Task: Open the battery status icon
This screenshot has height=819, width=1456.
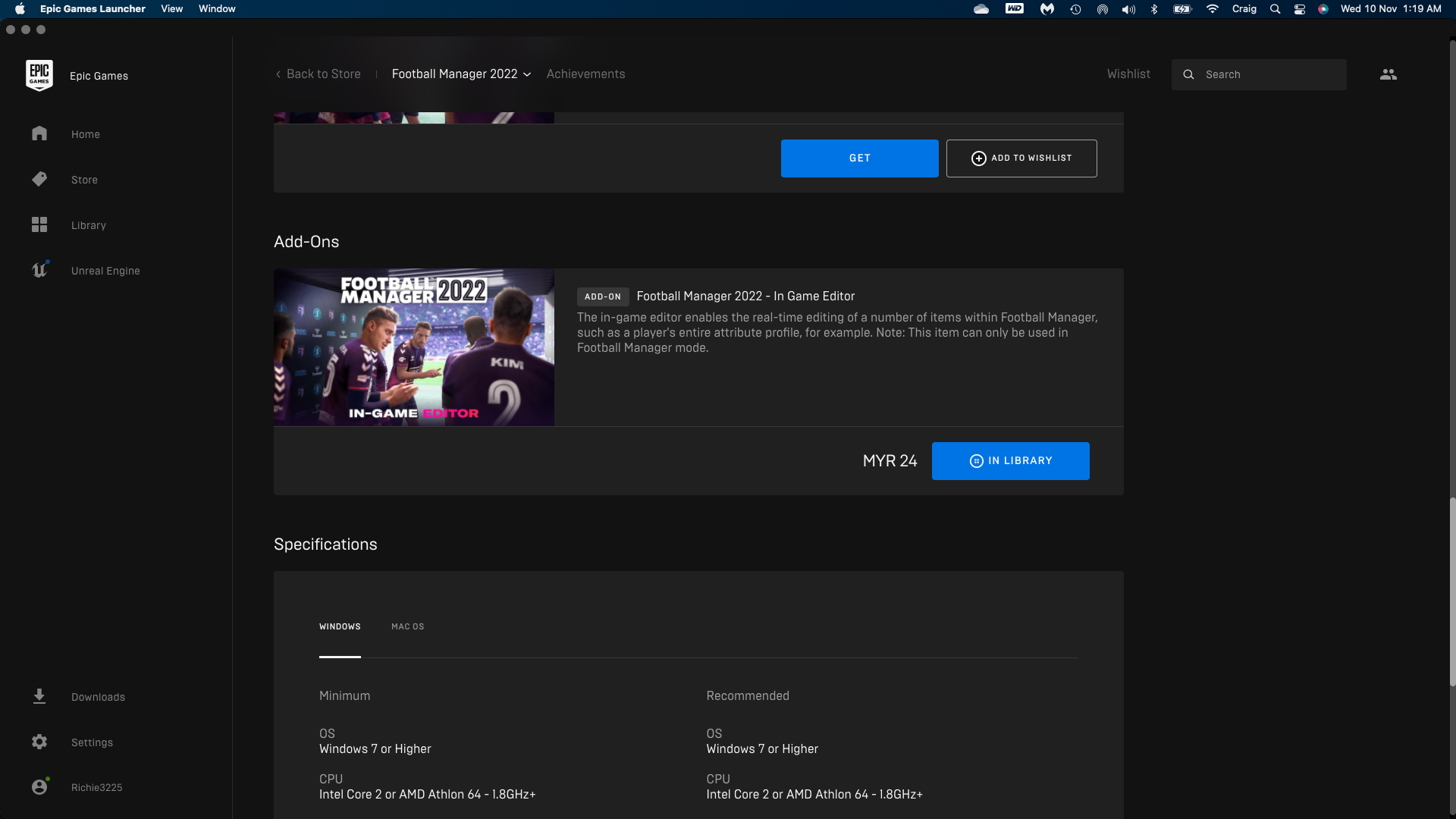Action: click(1182, 9)
